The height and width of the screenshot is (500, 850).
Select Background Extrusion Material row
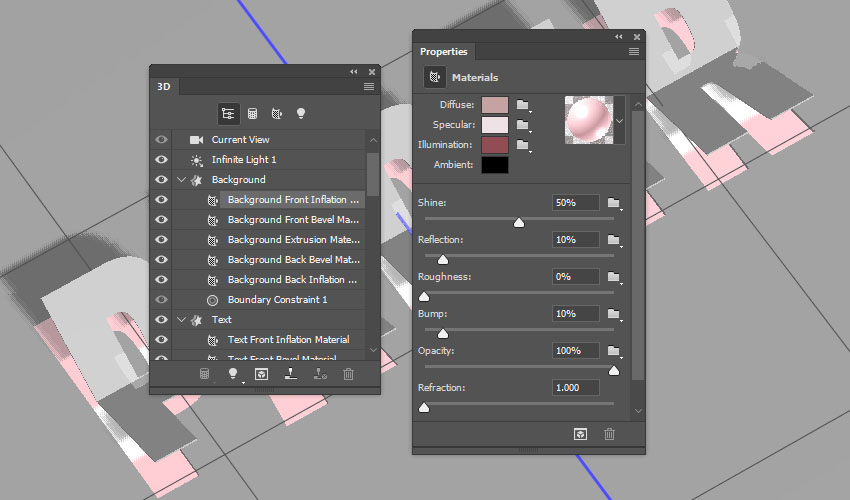pos(269,240)
